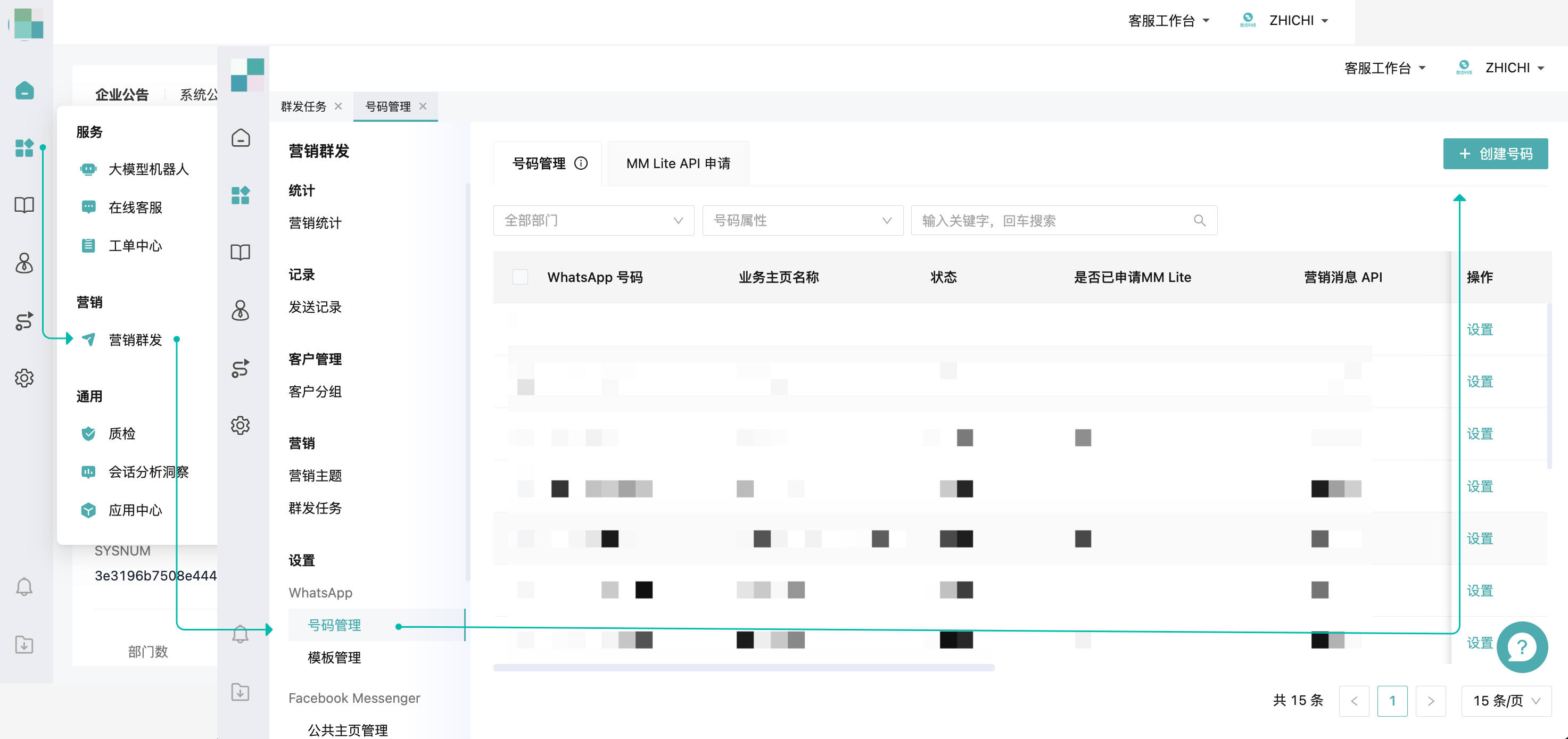Image resolution: width=1568 pixels, height=739 pixels.
Task: Click the search magnifier icon
Action: coord(1199,220)
